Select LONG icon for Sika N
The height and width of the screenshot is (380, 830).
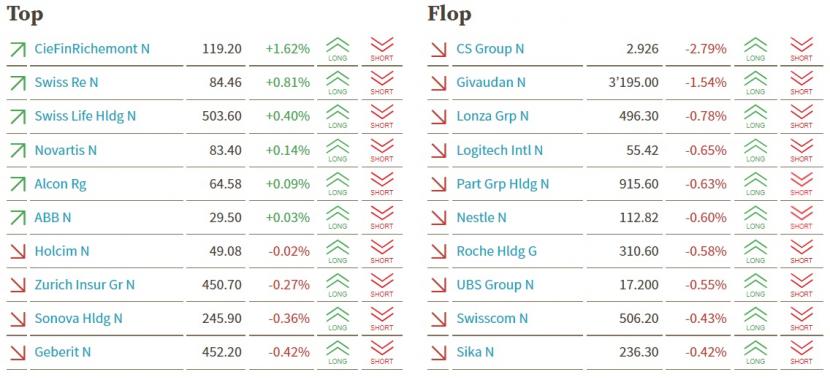tap(755, 352)
